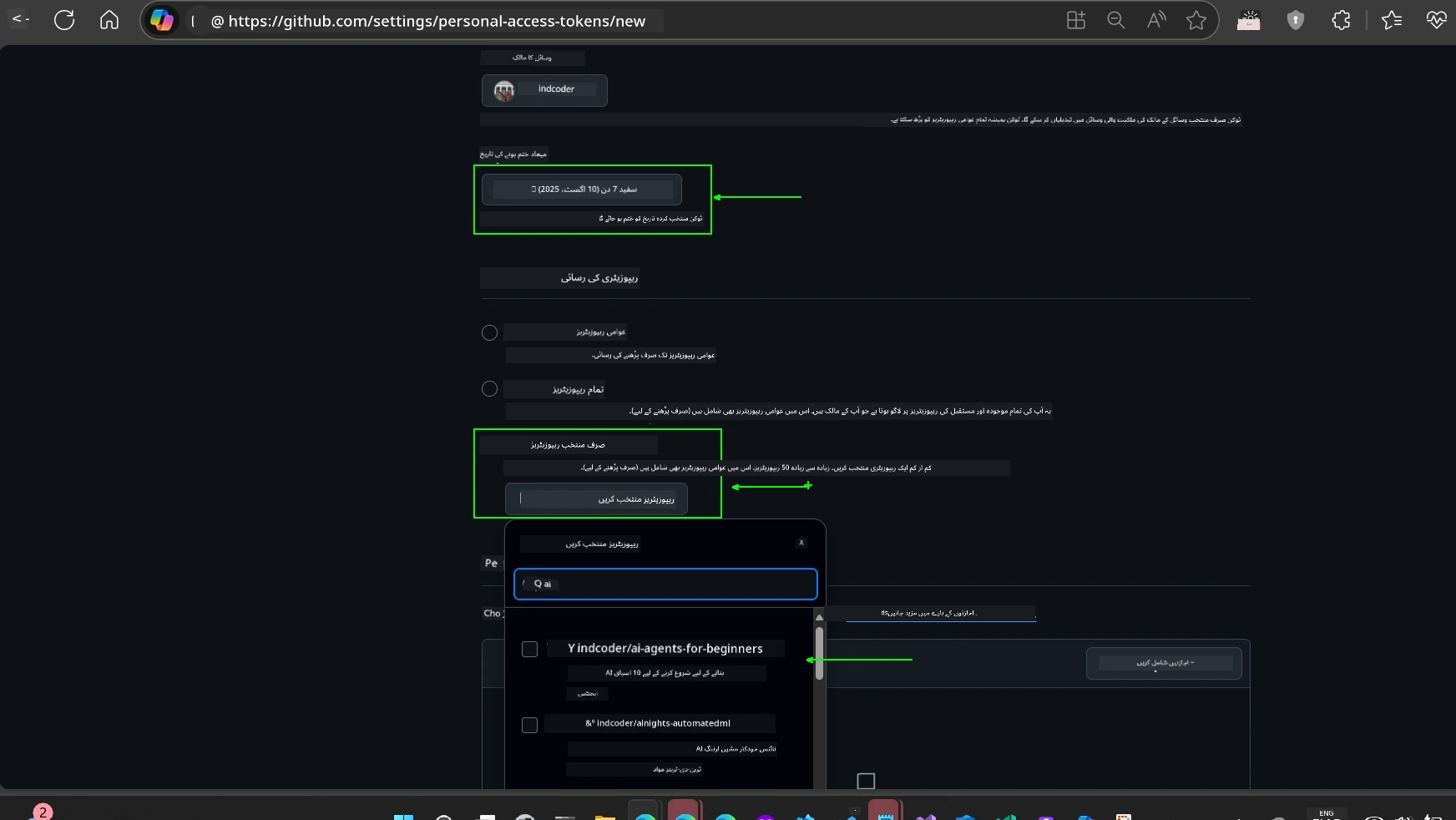Image resolution: width=1456 pixels, height=820 pixels.
Task: Open the token expiration date dropdown
Action: 582,190
